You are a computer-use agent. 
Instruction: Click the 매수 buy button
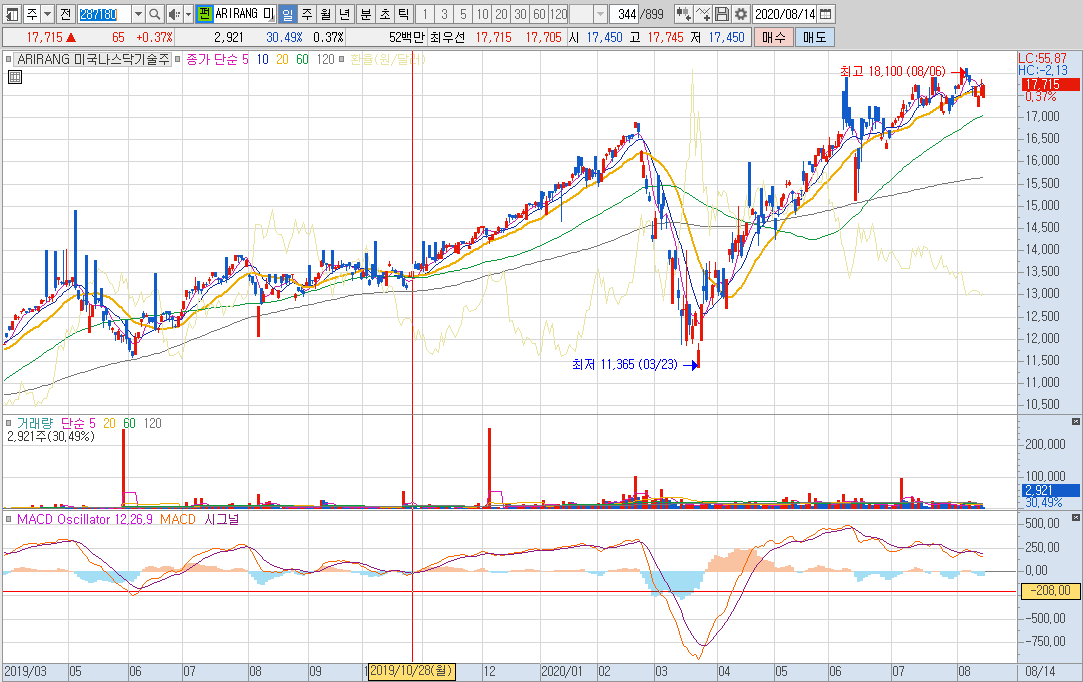[x=774, y=37]
